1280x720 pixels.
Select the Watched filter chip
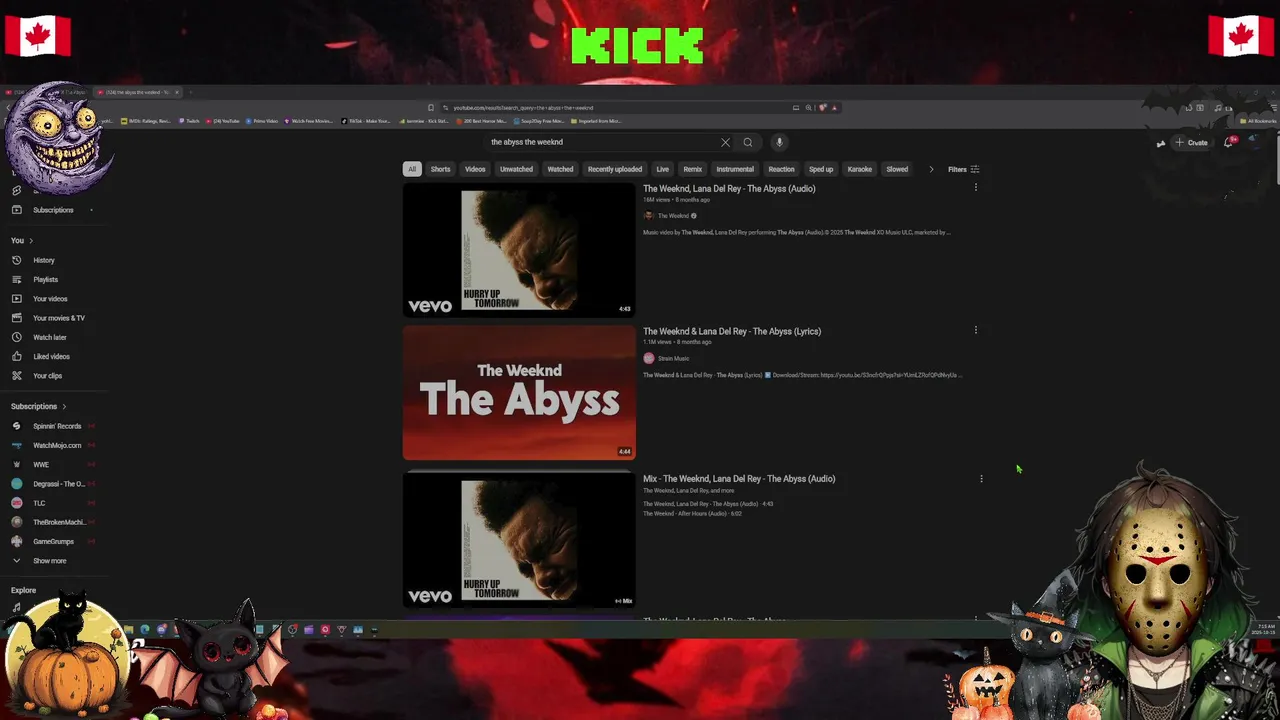(x=560, y=169)
